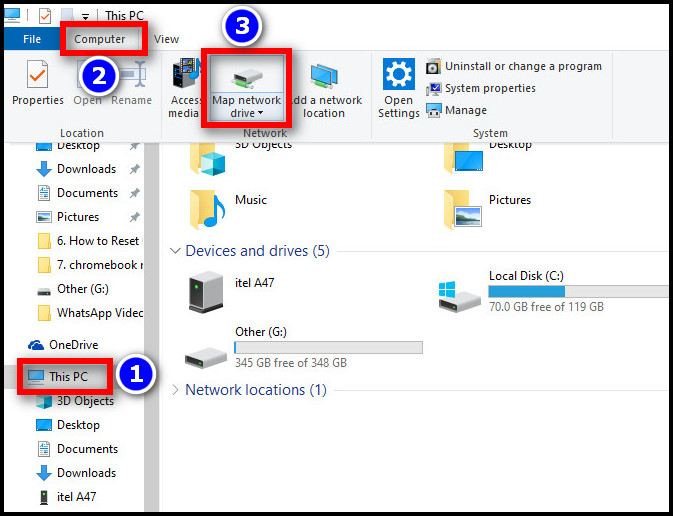This screenshot has width=673, height=516.
Task: Click the '70.0 GB free of 119 GB' text
Action: pyautogui.click(x=546, y=307)
